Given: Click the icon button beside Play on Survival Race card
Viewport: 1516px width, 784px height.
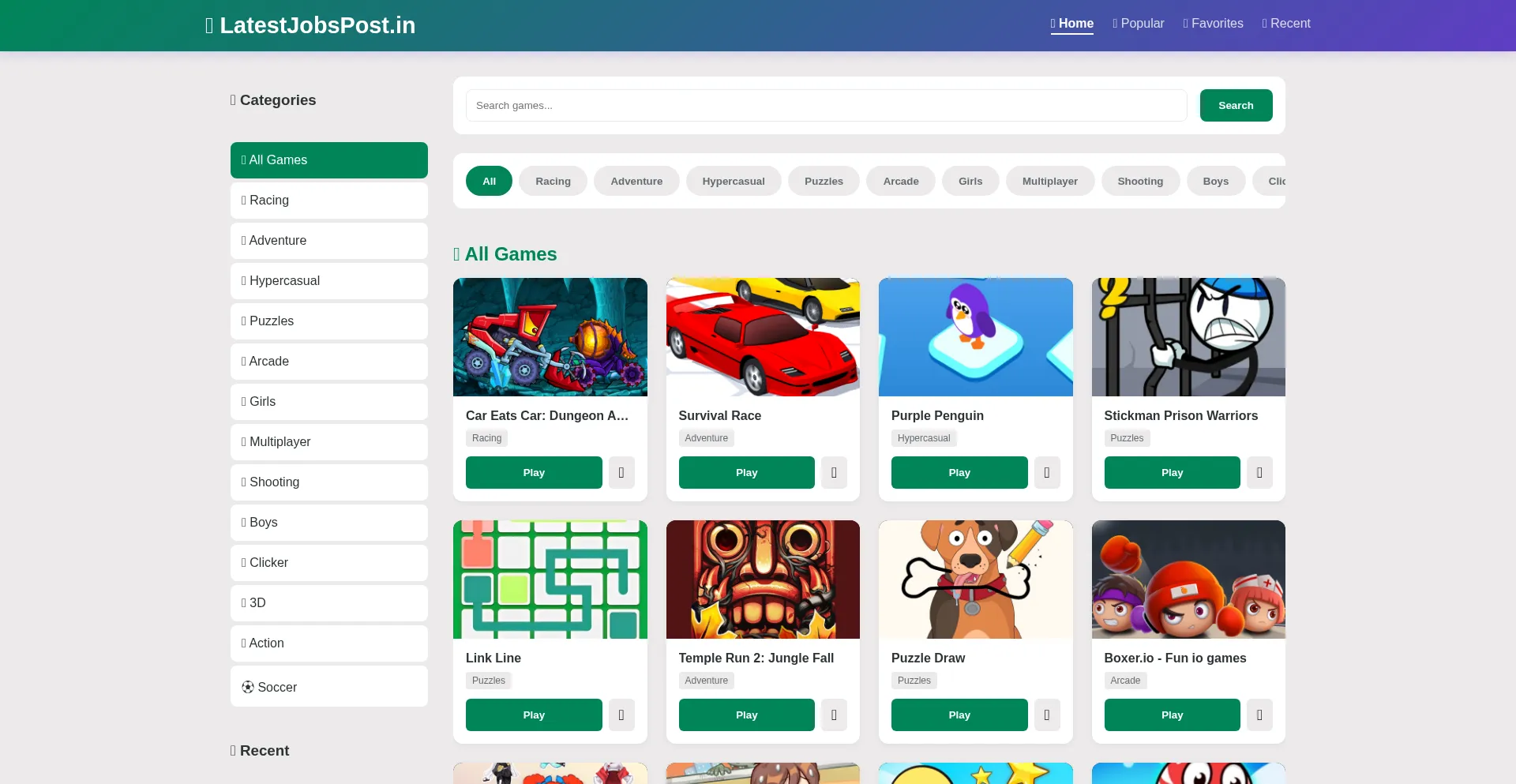Looking at the screenshot, I should pyautogui.click(x=834, y=472).
